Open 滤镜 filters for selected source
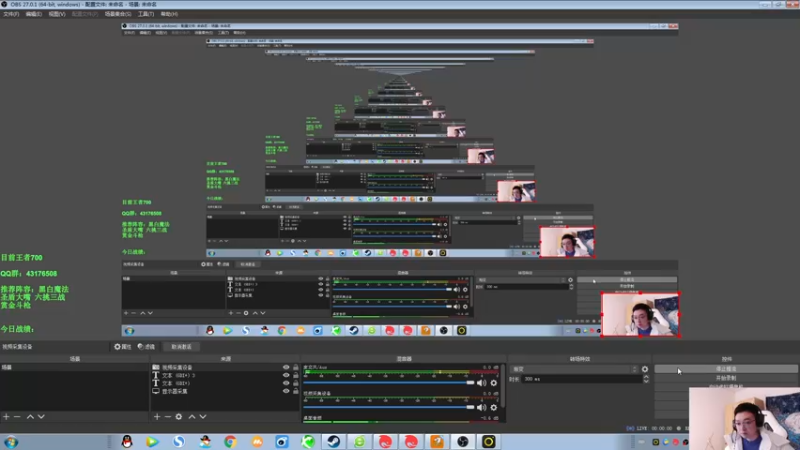The height and width of the screenshot is (450, 800). coord(146,346)
